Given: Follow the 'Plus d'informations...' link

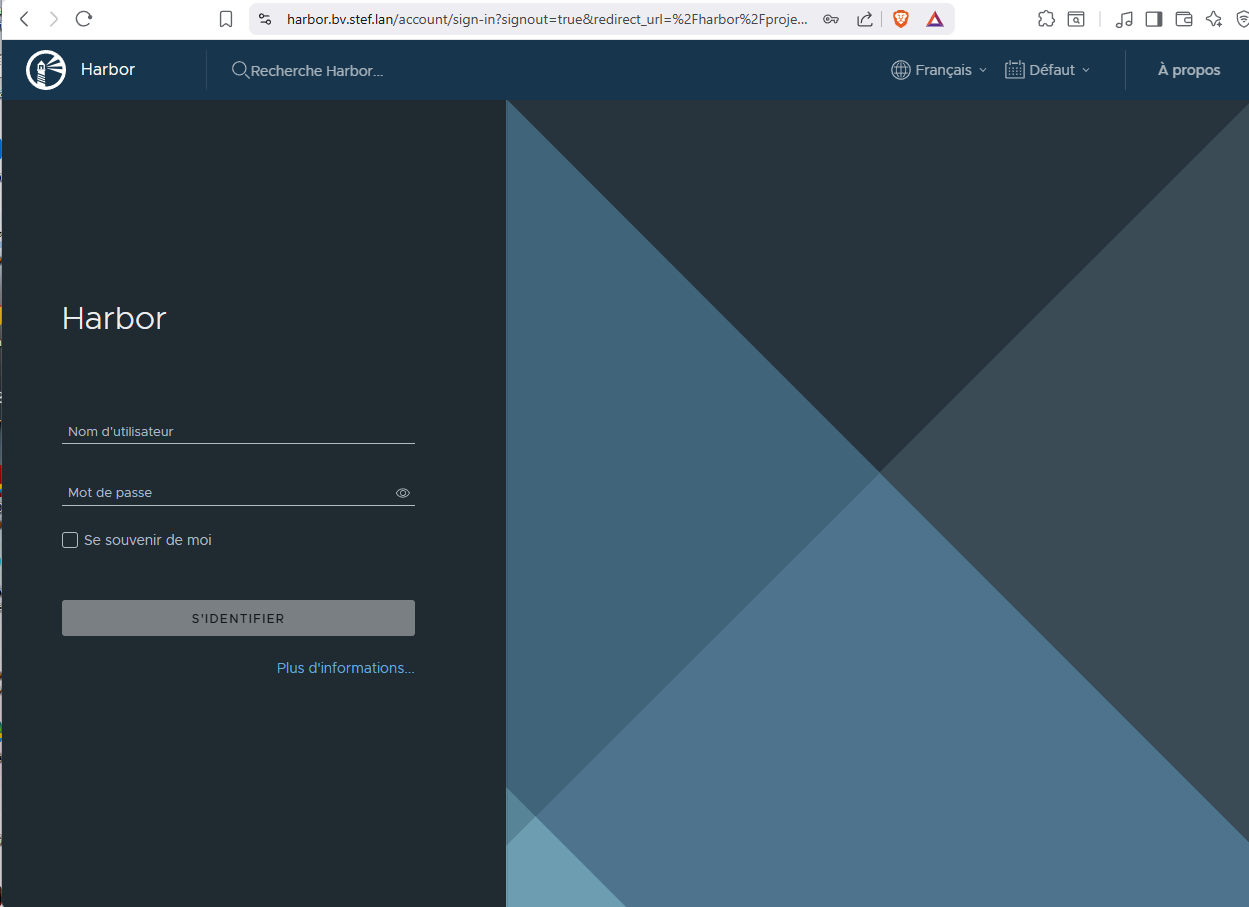Looking at the screenshot, I should [x=345, y=668].
